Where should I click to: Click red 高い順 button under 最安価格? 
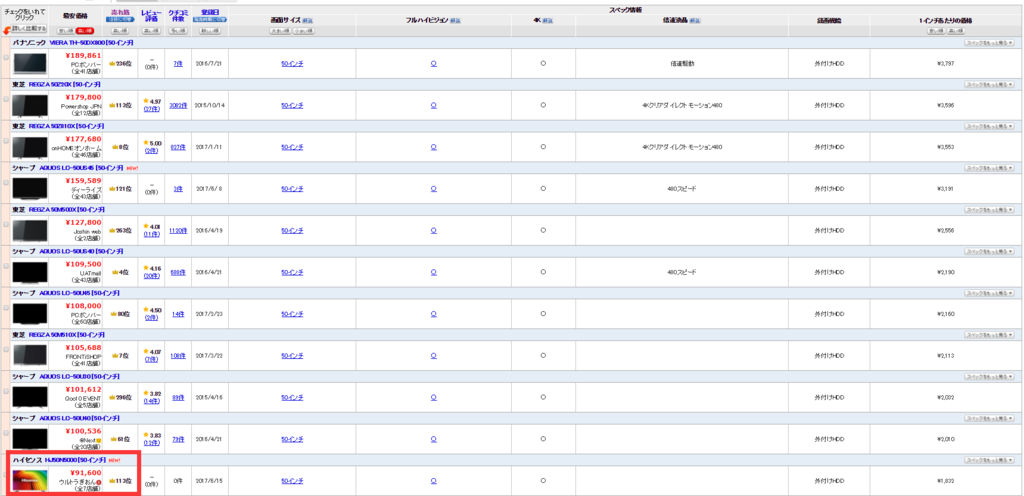(x=84, y=31)
